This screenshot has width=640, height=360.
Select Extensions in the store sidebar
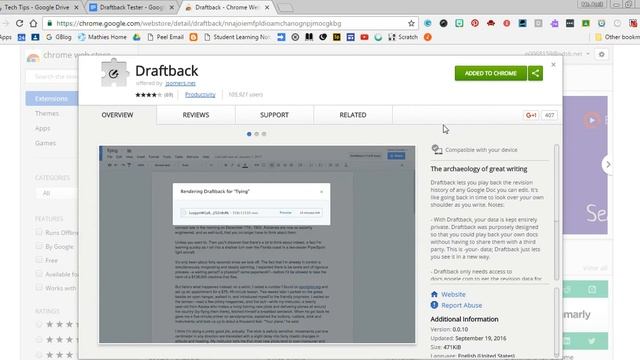[51, 99]
